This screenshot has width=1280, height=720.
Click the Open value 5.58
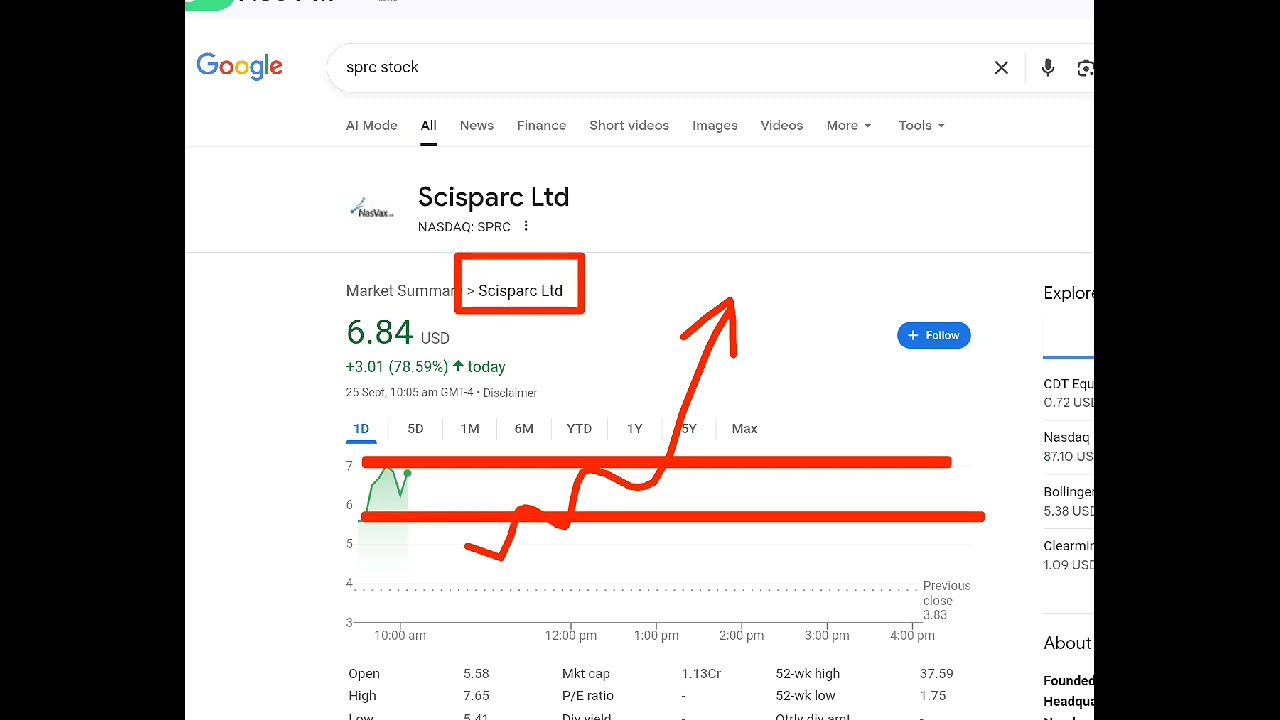pos(476,673)
